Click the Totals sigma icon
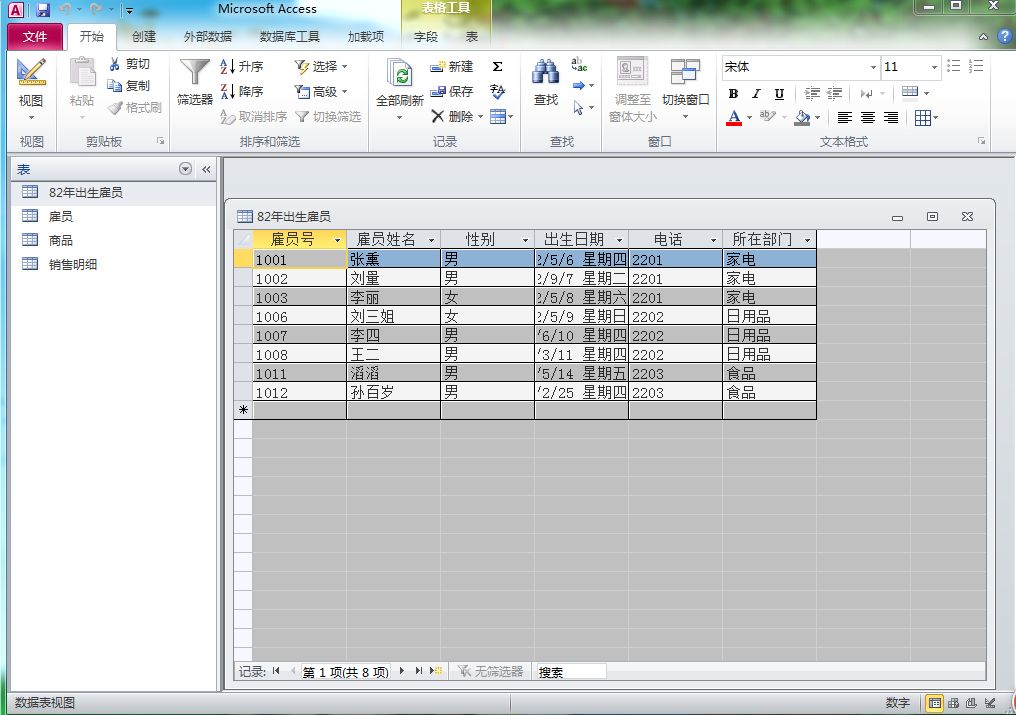The image size is (1016, 715). tap(498, 67)
